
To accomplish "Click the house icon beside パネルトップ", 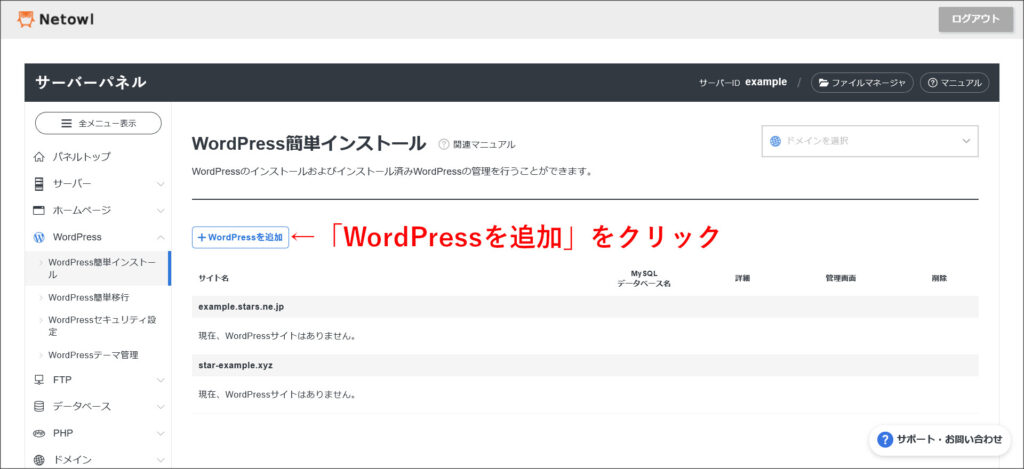I will point(39,157).
